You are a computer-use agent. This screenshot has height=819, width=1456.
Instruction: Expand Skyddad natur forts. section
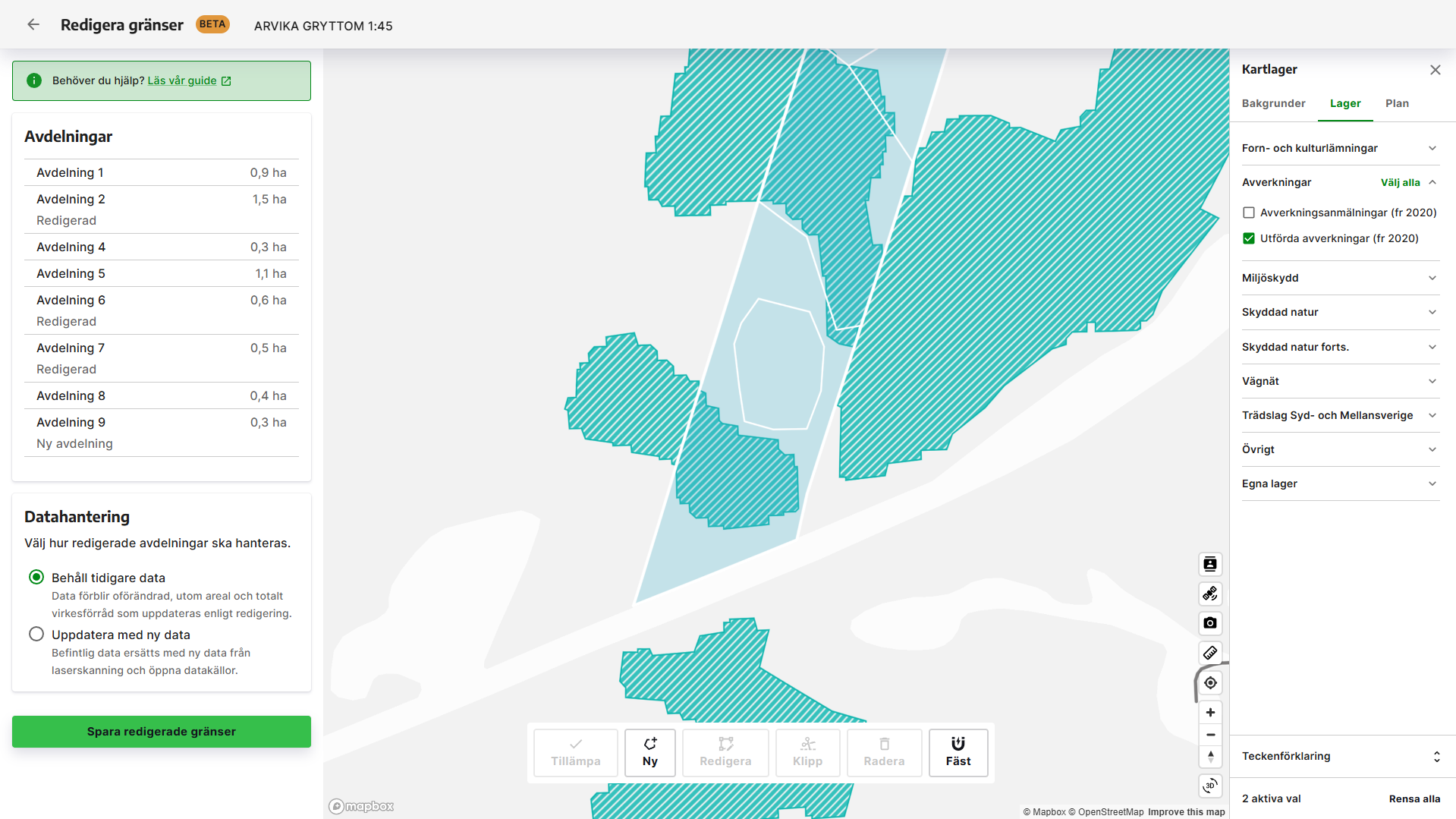(x=1340, y=347)
